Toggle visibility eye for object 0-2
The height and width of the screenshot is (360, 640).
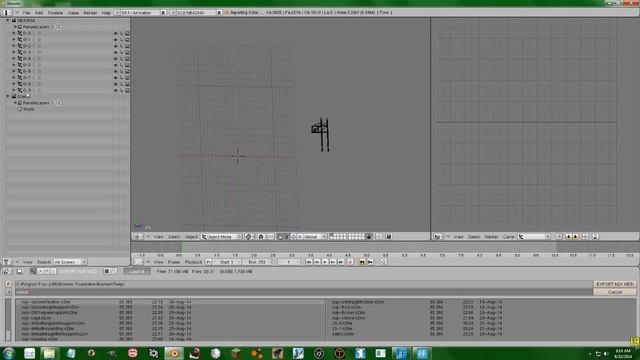click(x=116, y=46)
